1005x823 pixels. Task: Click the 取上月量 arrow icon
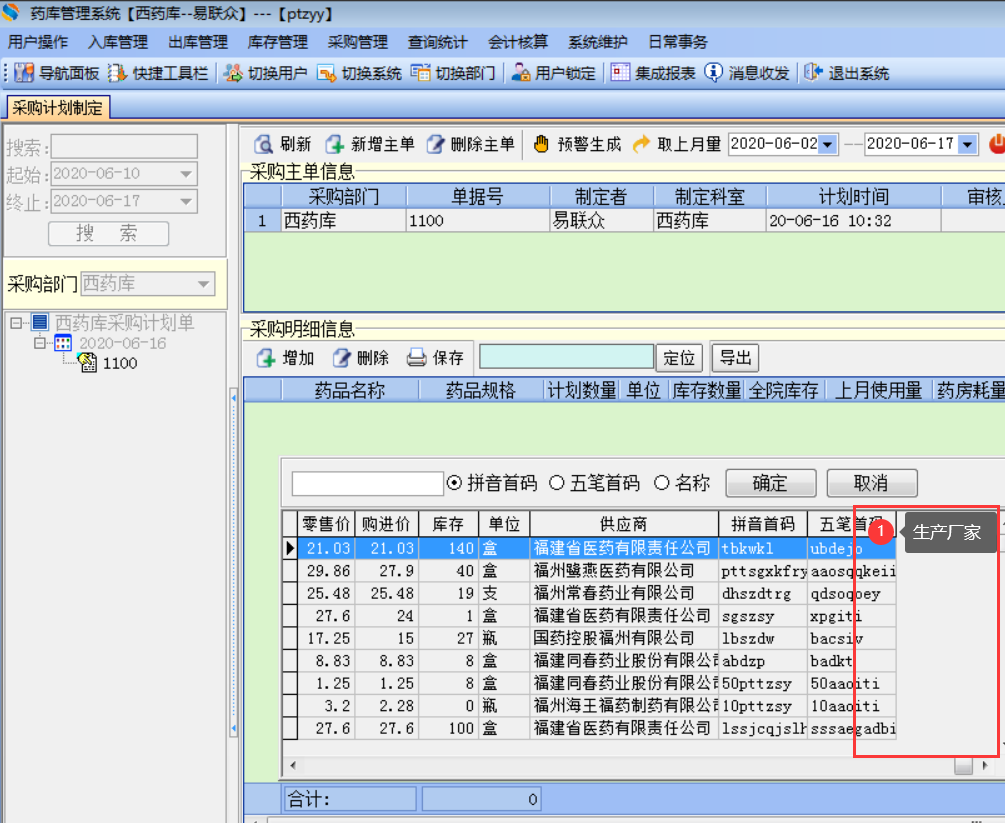(641, 144)
